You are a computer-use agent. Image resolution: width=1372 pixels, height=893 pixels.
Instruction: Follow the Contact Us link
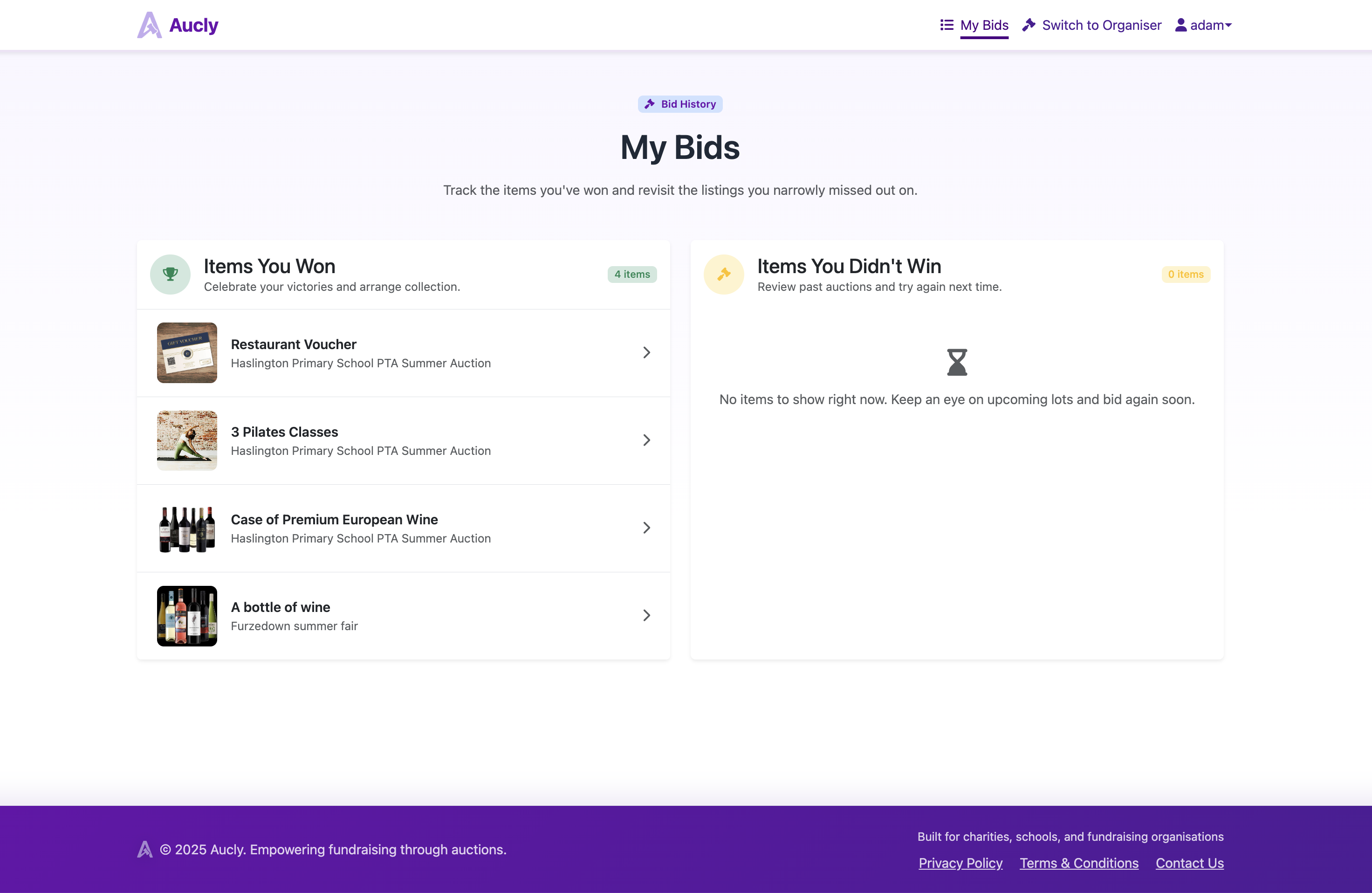click(x=1189, y=863)
